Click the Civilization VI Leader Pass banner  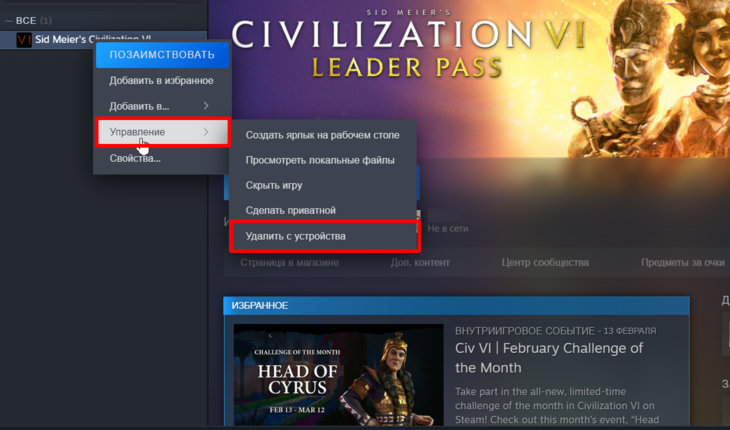pyautogui.click(x=469, y=79)
